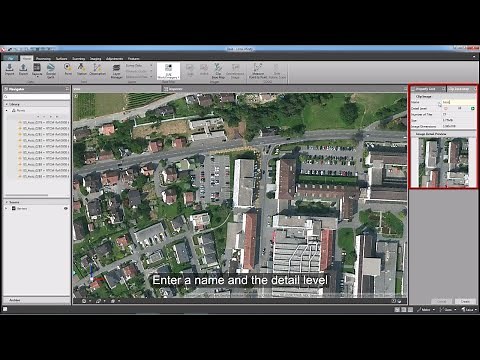This screenshot has width=480, height=360.
Task: Click the second greyed-out image tool left of Clip Base Map
Action: 204,70
